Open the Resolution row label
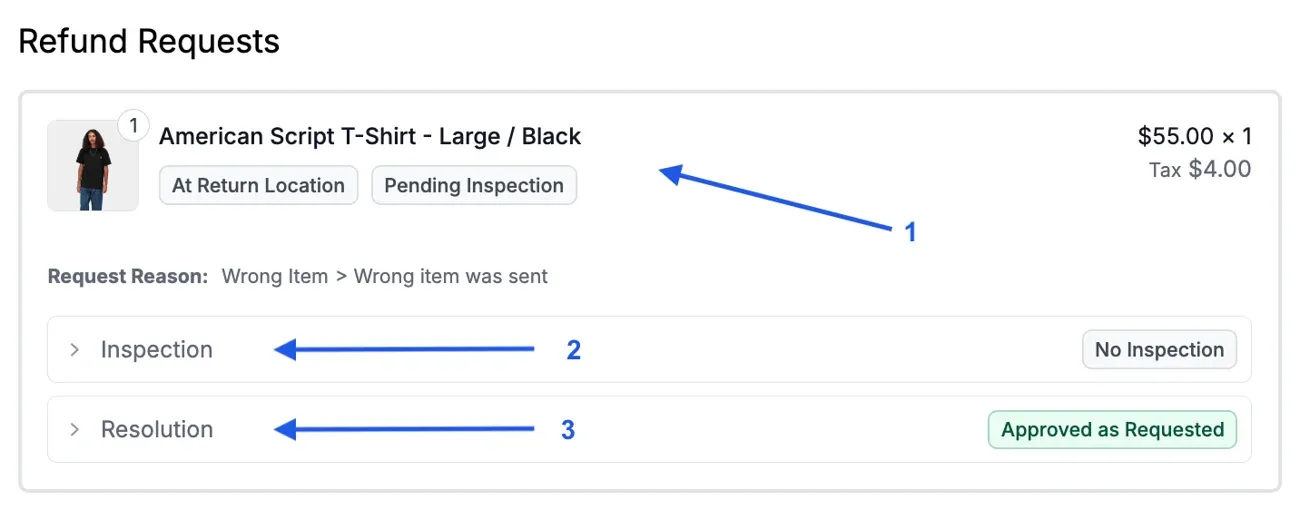This screenshot has height=519, width=1300. 157,430
